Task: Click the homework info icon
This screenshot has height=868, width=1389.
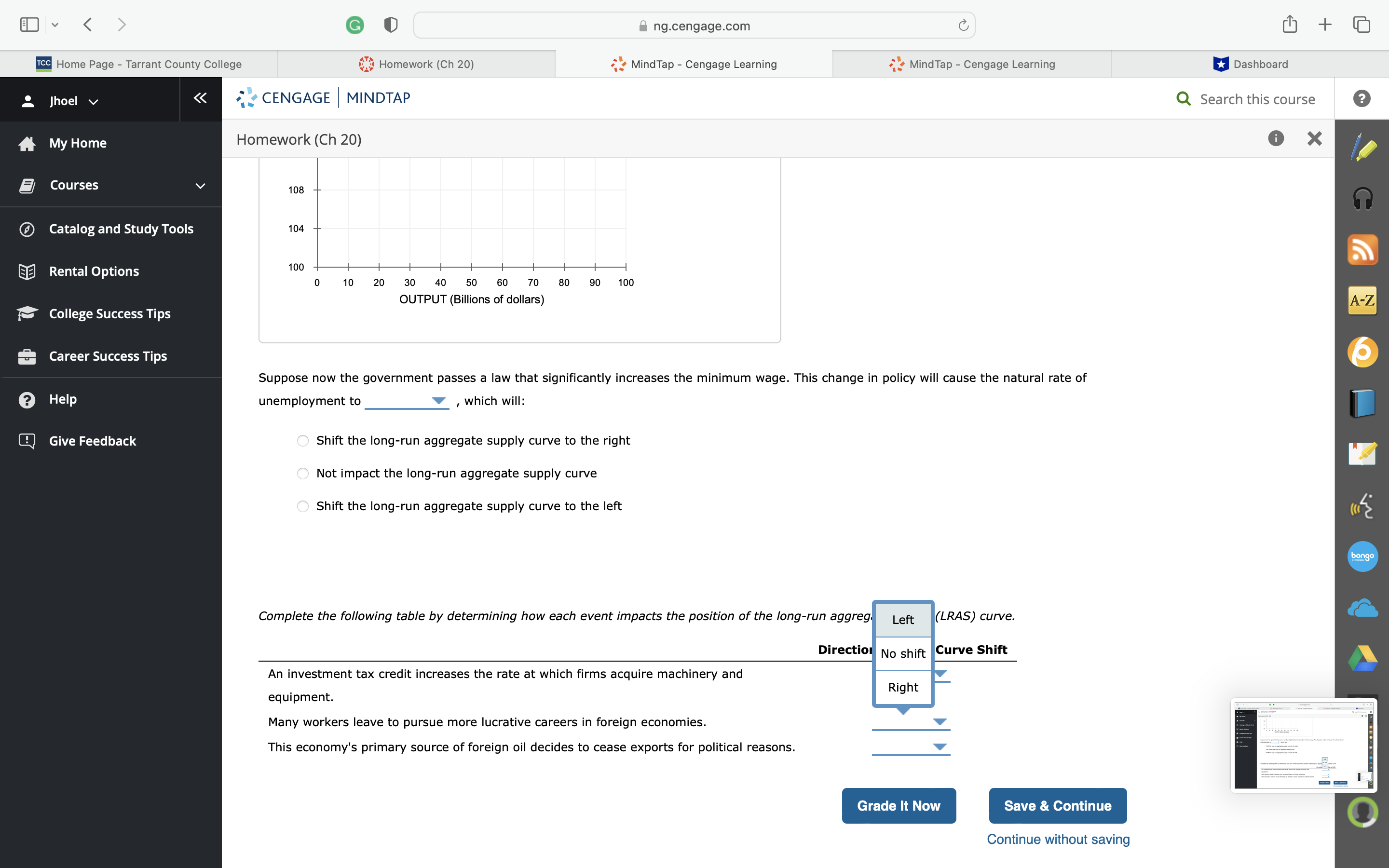Action: (1275, 138)
